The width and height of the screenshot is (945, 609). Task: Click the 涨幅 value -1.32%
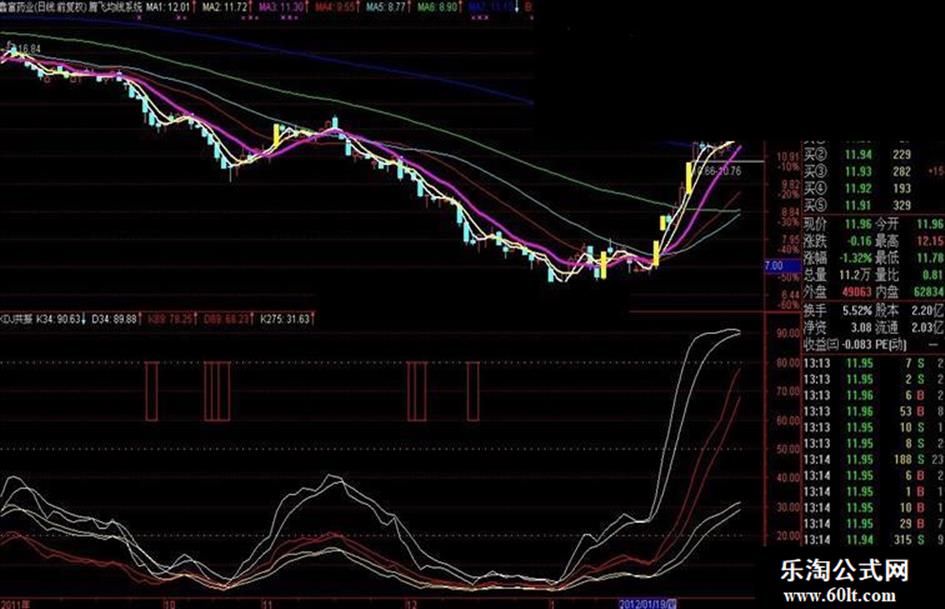(856, 258)
